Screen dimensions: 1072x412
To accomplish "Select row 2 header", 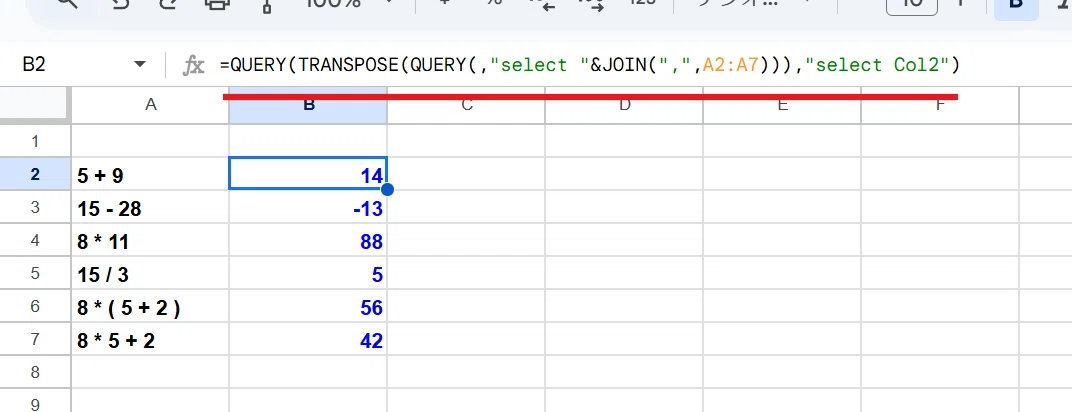I will pyautogui.click(x=36, y=174).
